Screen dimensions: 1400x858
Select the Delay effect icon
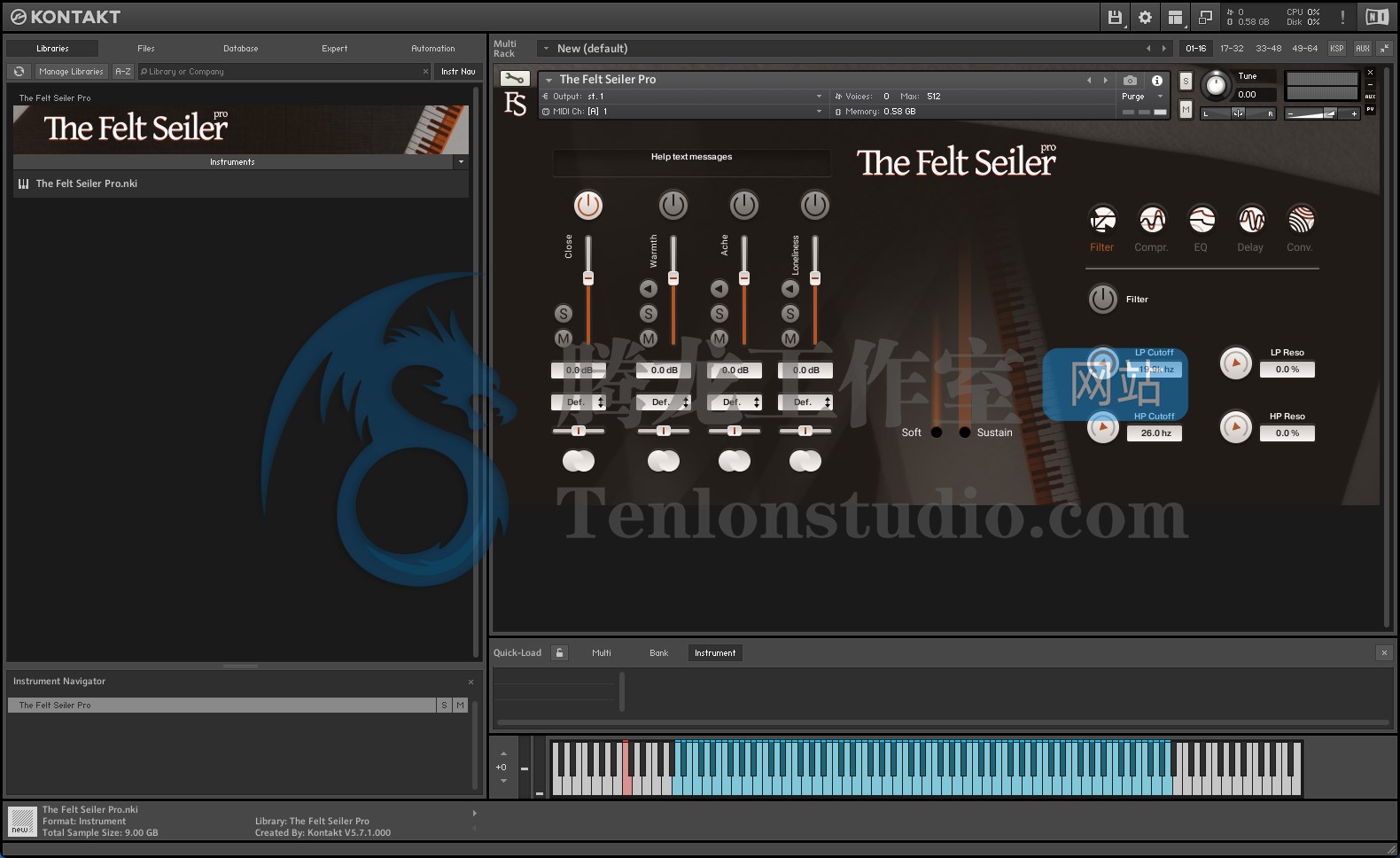coord(1251,219)
